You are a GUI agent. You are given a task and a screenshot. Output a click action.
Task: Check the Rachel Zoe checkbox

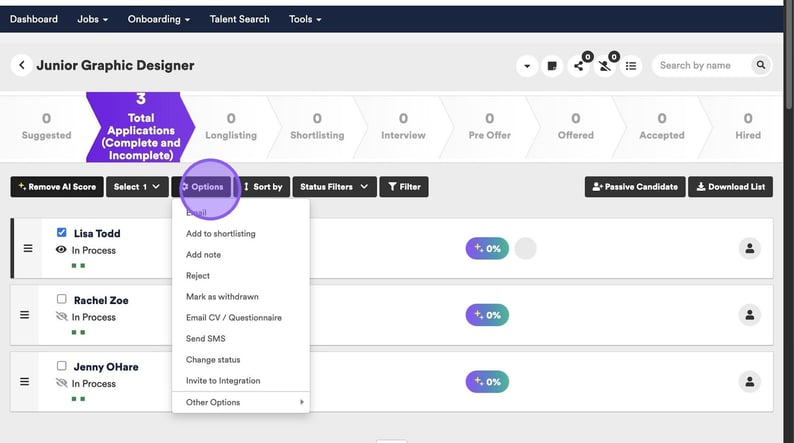[x=62, y=299]
